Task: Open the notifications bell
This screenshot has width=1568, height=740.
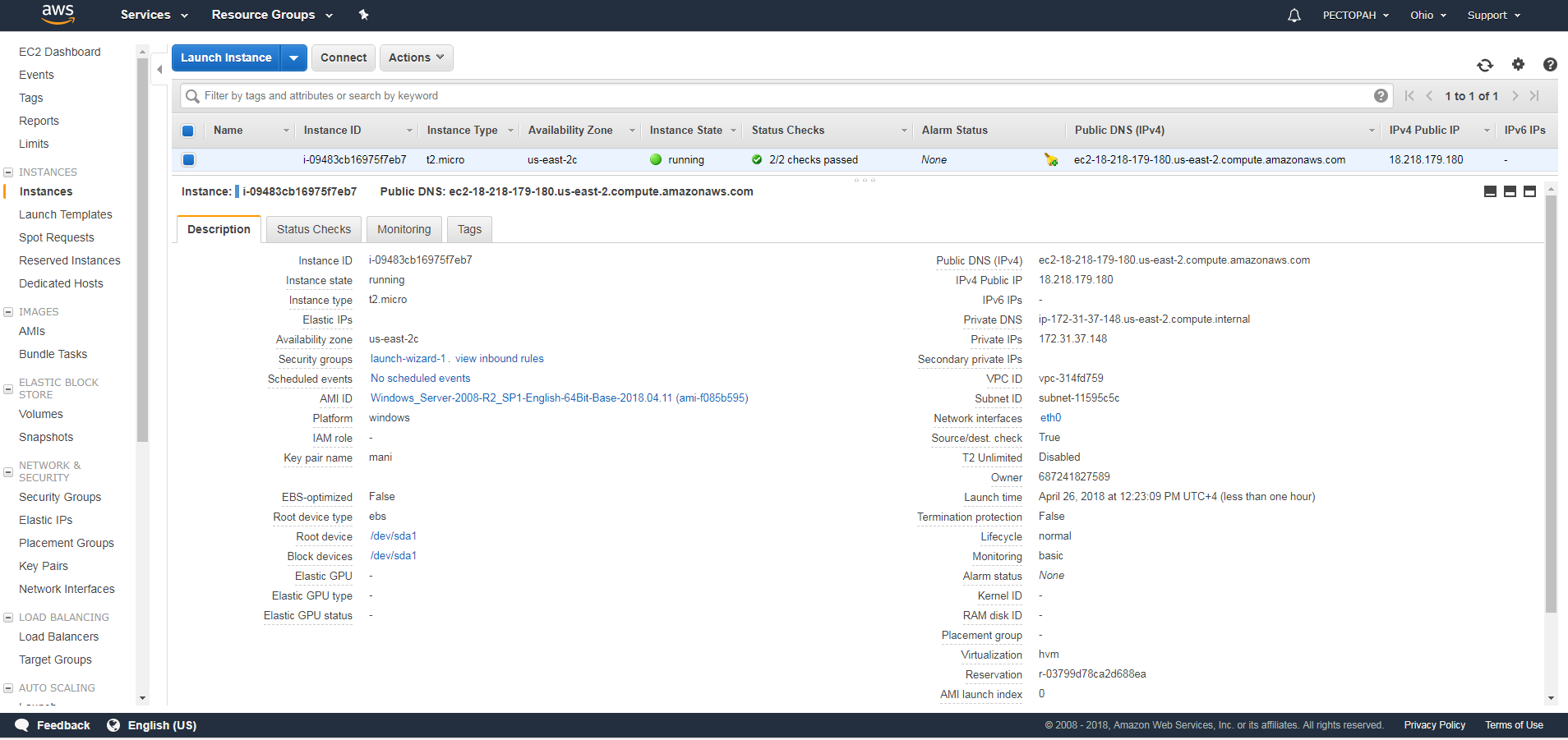Action: click(1294, 15)
